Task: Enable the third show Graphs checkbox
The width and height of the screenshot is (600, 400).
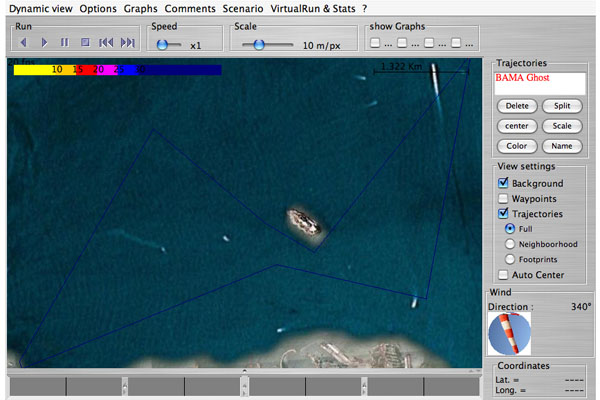Action: (429, 43)
